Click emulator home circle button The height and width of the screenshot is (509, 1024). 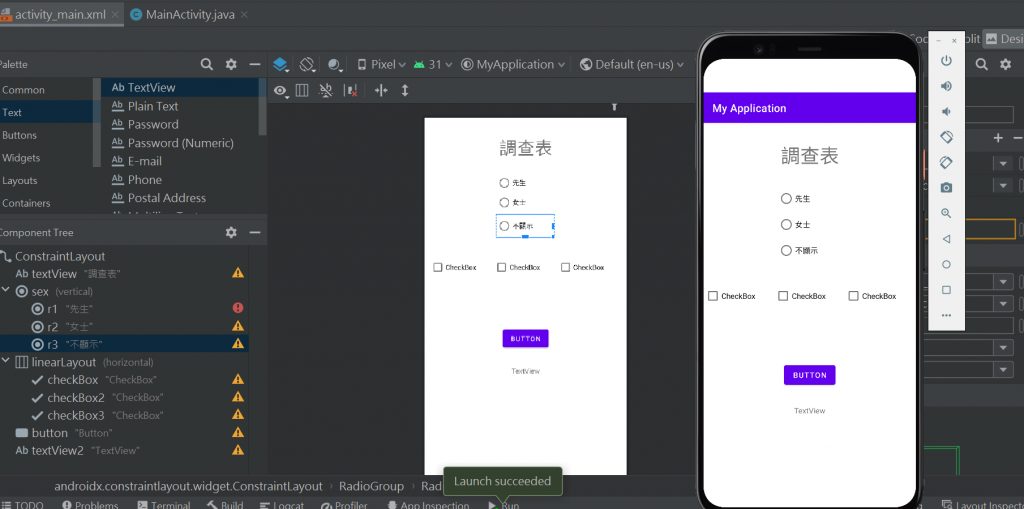946,265
